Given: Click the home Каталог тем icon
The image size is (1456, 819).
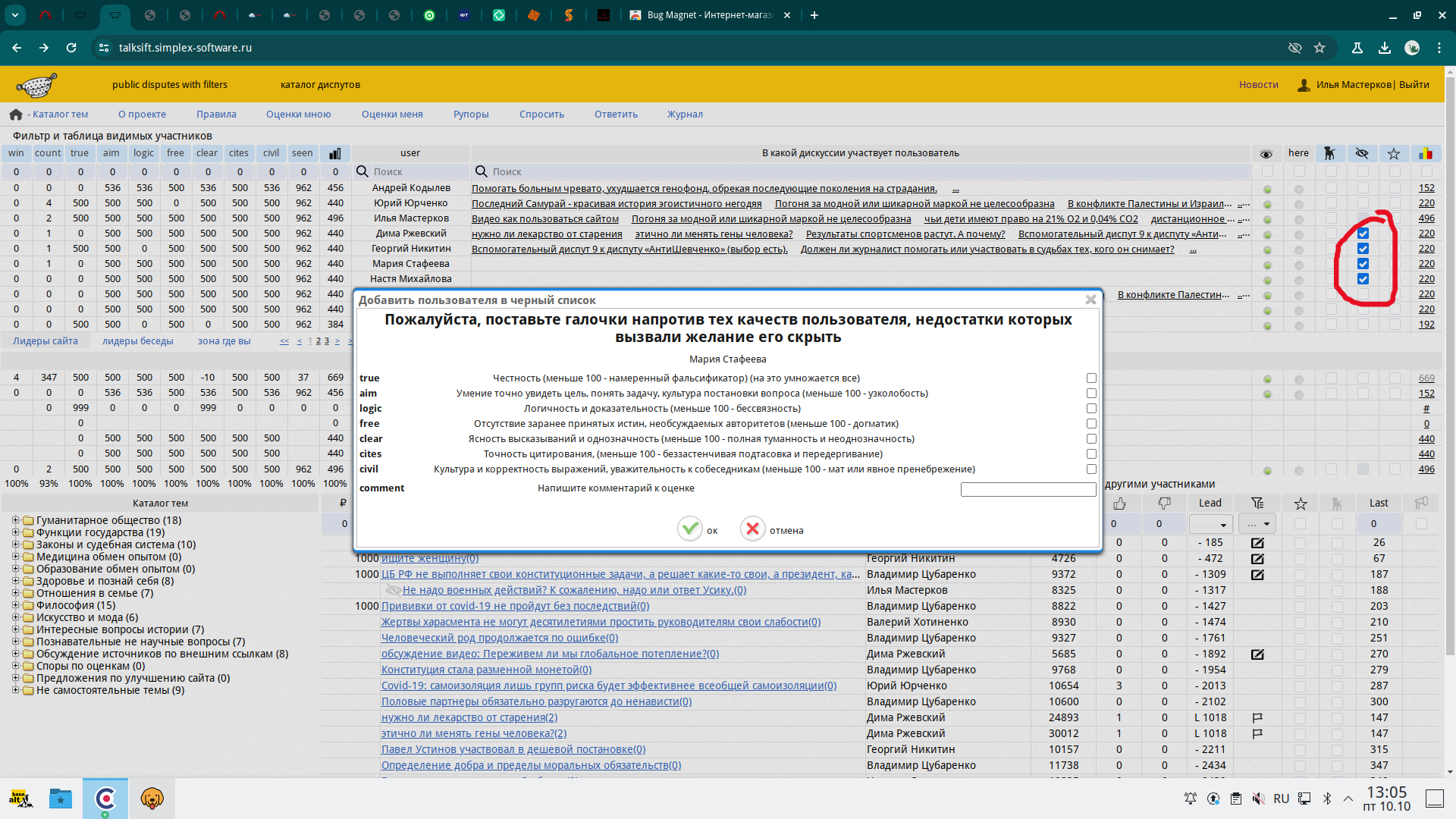Looking at the screenshot, I should click(x=16, y=115).
